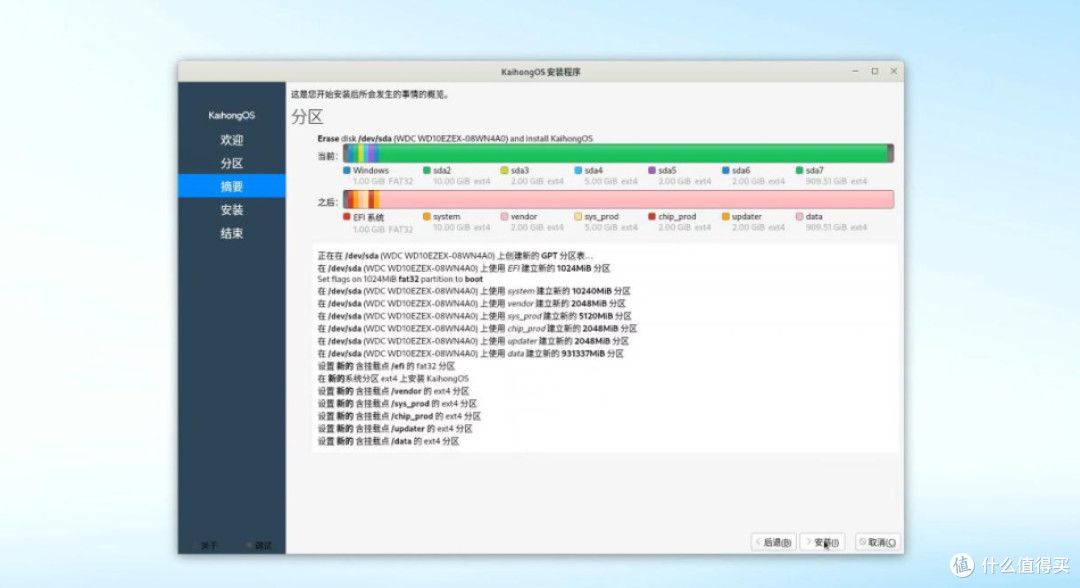The height and width of the screenshot is (588, 1080).
Task: Click the 后退(B) back button
Action: [773, 543]
